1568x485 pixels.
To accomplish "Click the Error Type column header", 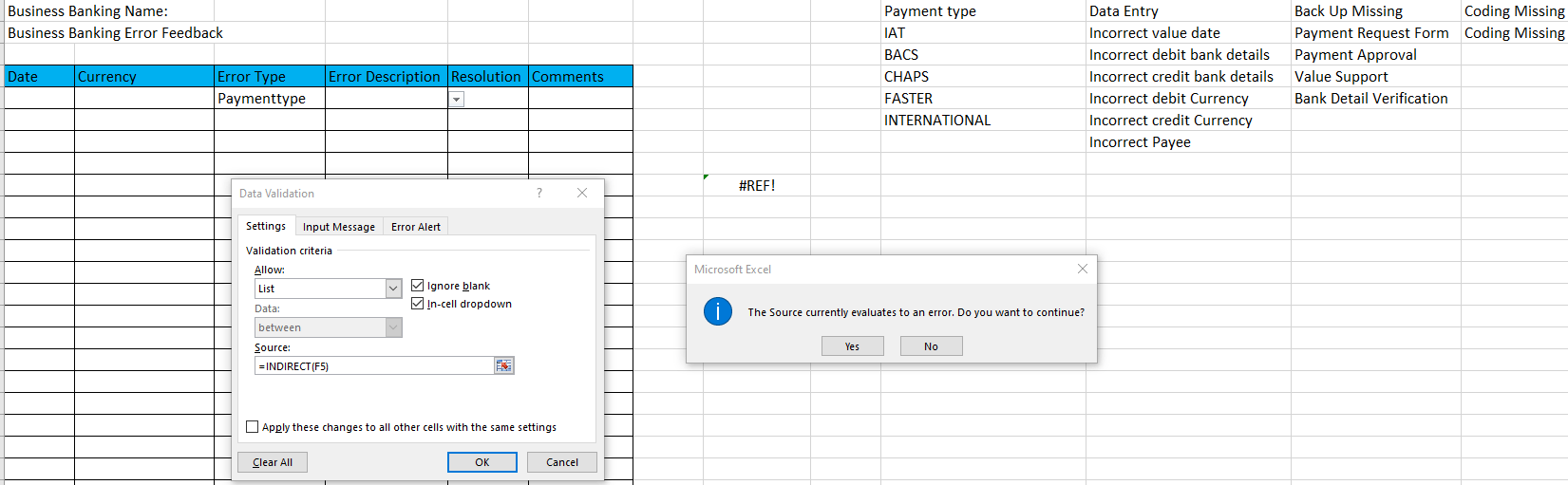I will pos(270,76).
